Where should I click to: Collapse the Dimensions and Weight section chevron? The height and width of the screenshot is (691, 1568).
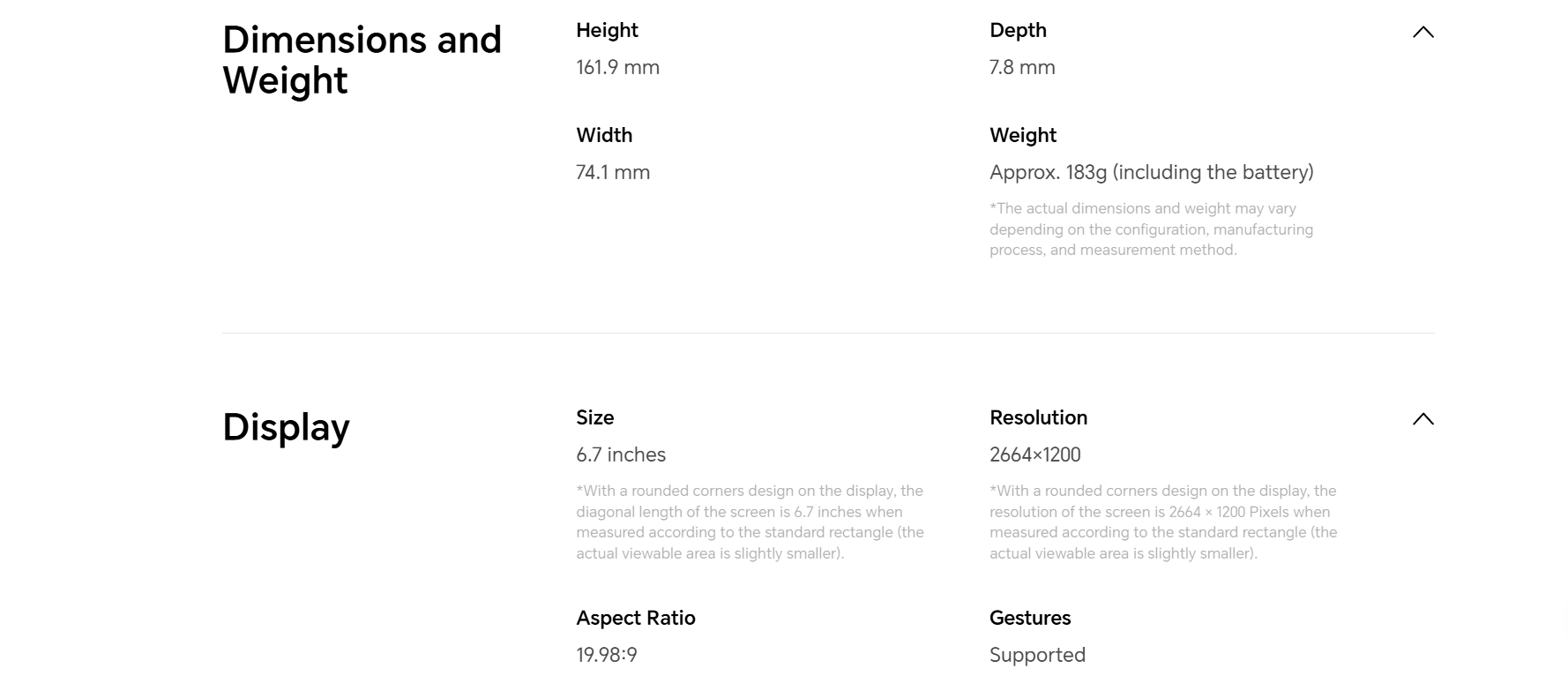(x=1422, y=32)
